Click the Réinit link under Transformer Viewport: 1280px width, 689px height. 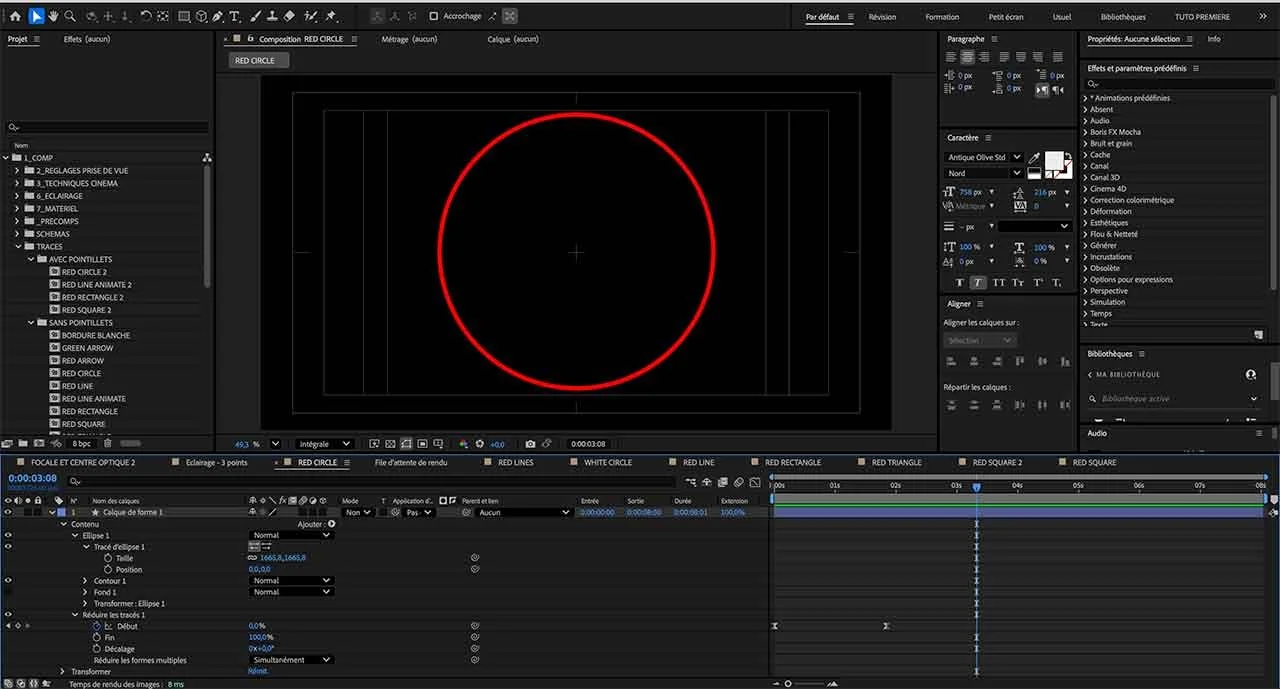pos(258,671)
